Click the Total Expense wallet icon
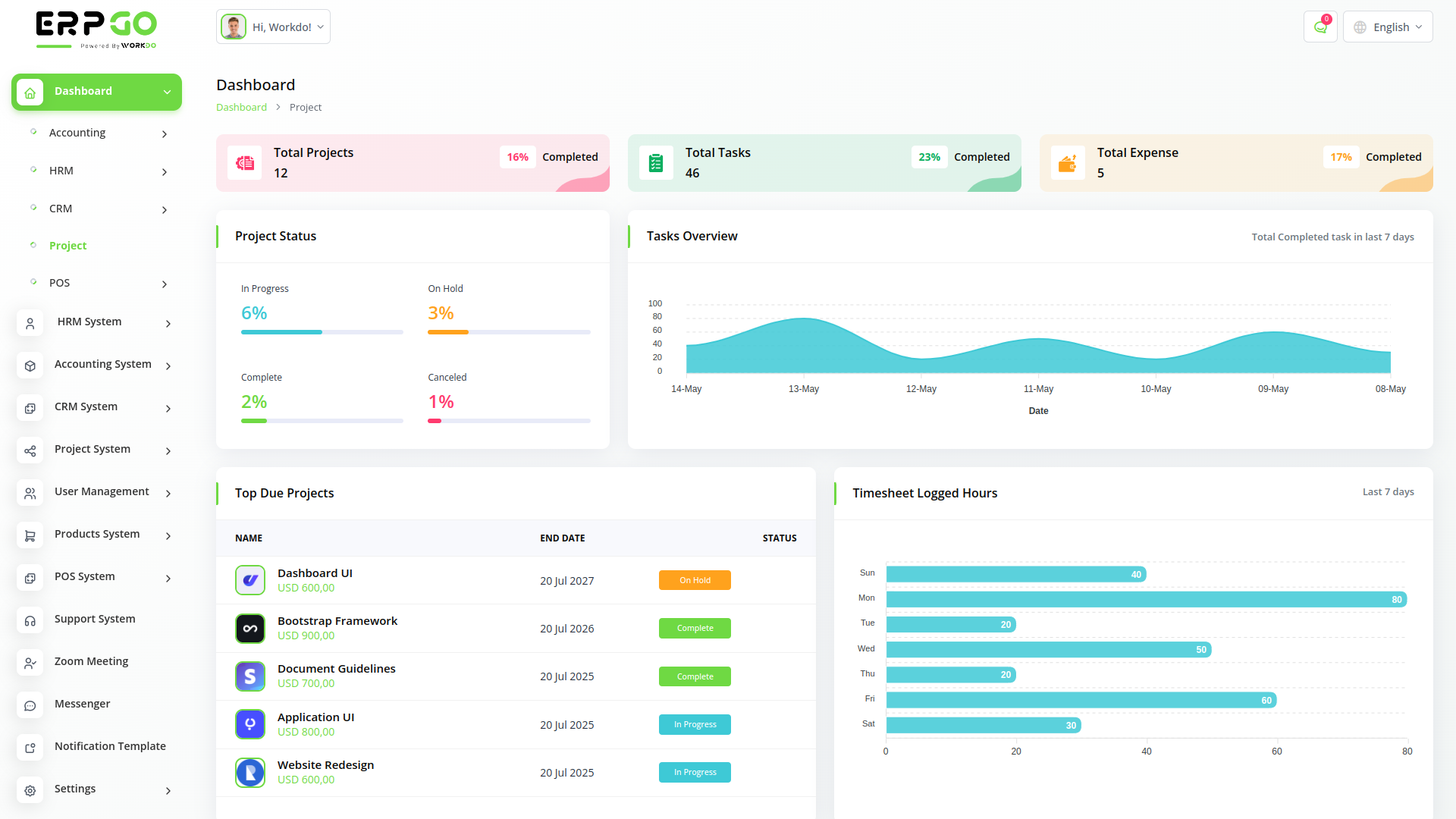This screenshot has width=1456, height=819. (1068, 163)
